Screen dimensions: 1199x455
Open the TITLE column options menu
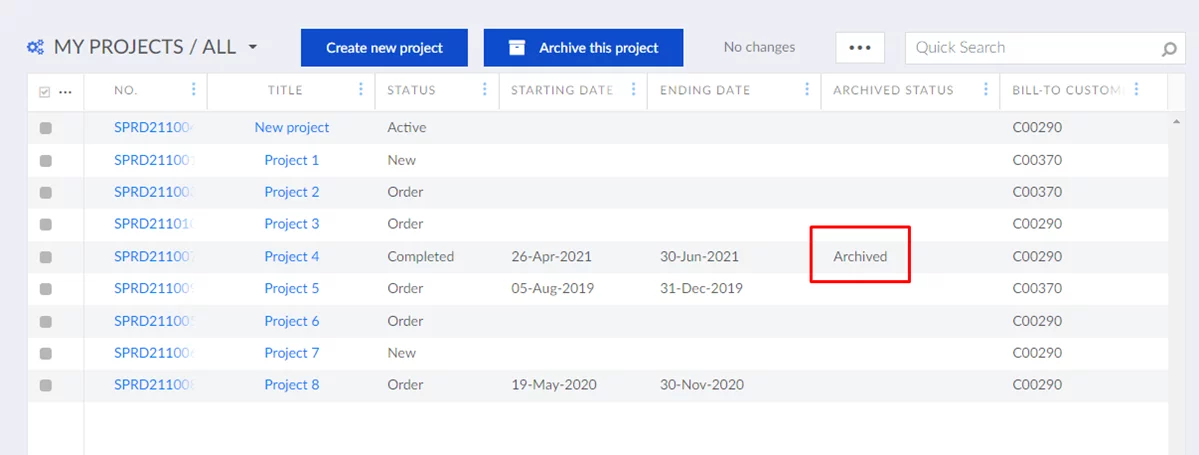(x=361, y=90)
